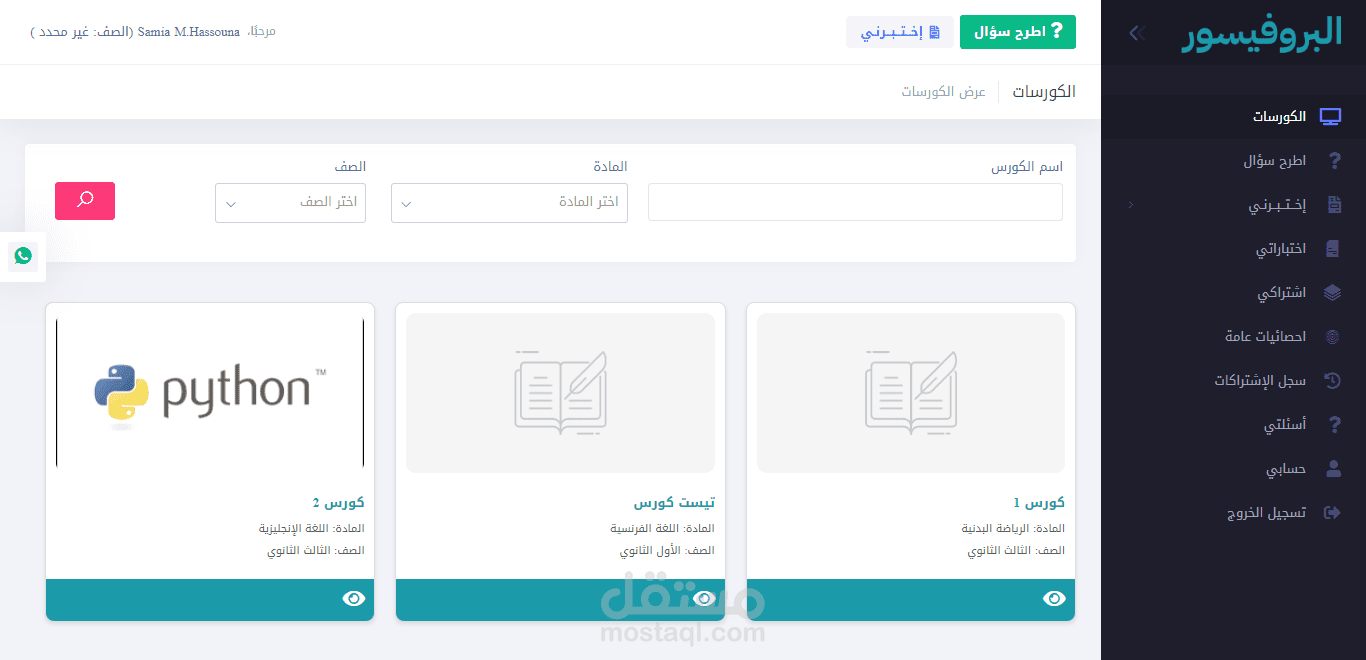Click the question mark icon beside أسئلتي
Screen dimensions: 1366x660
[1333, 425]
